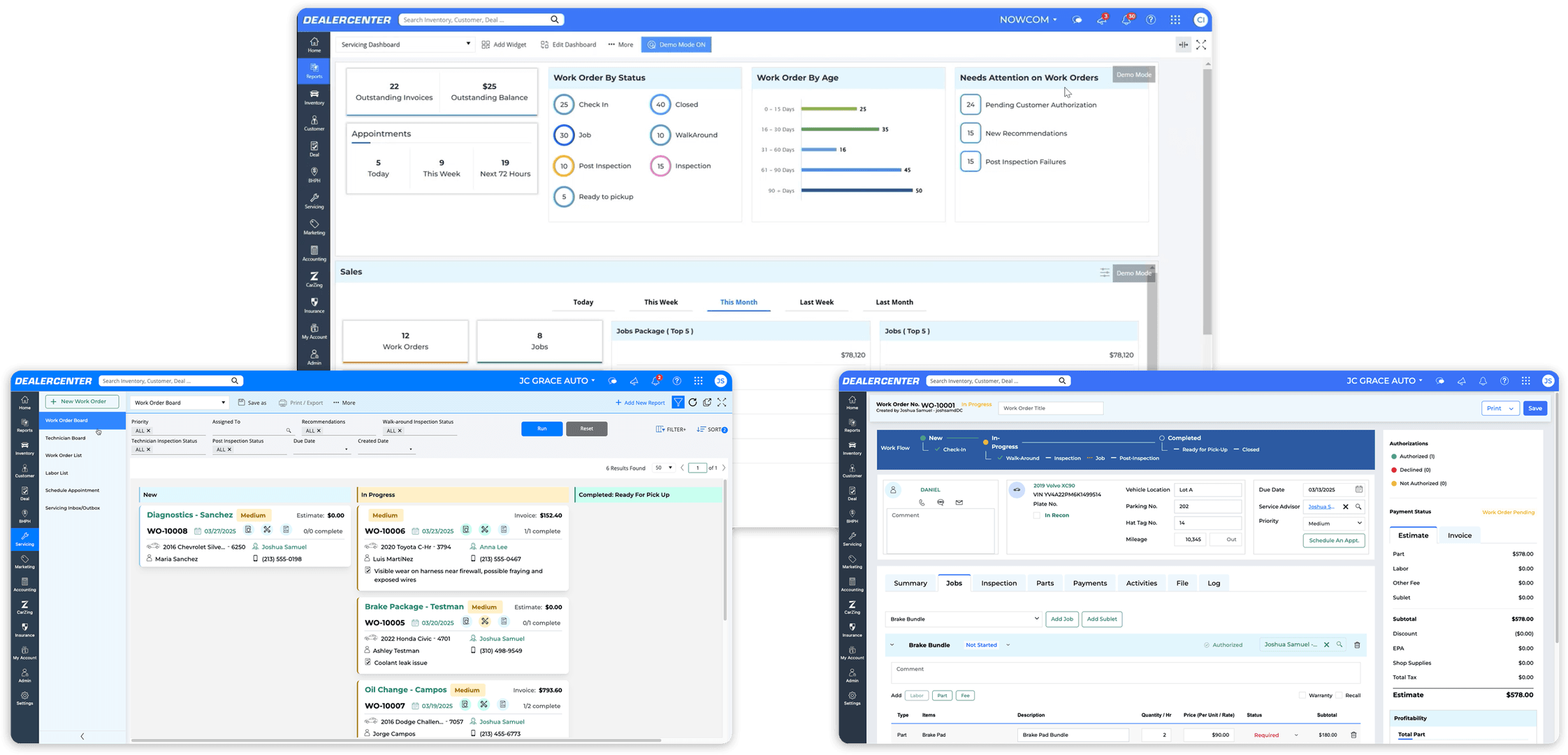Open the apps grid icon next to NOWCOM

coord(1175,20)
